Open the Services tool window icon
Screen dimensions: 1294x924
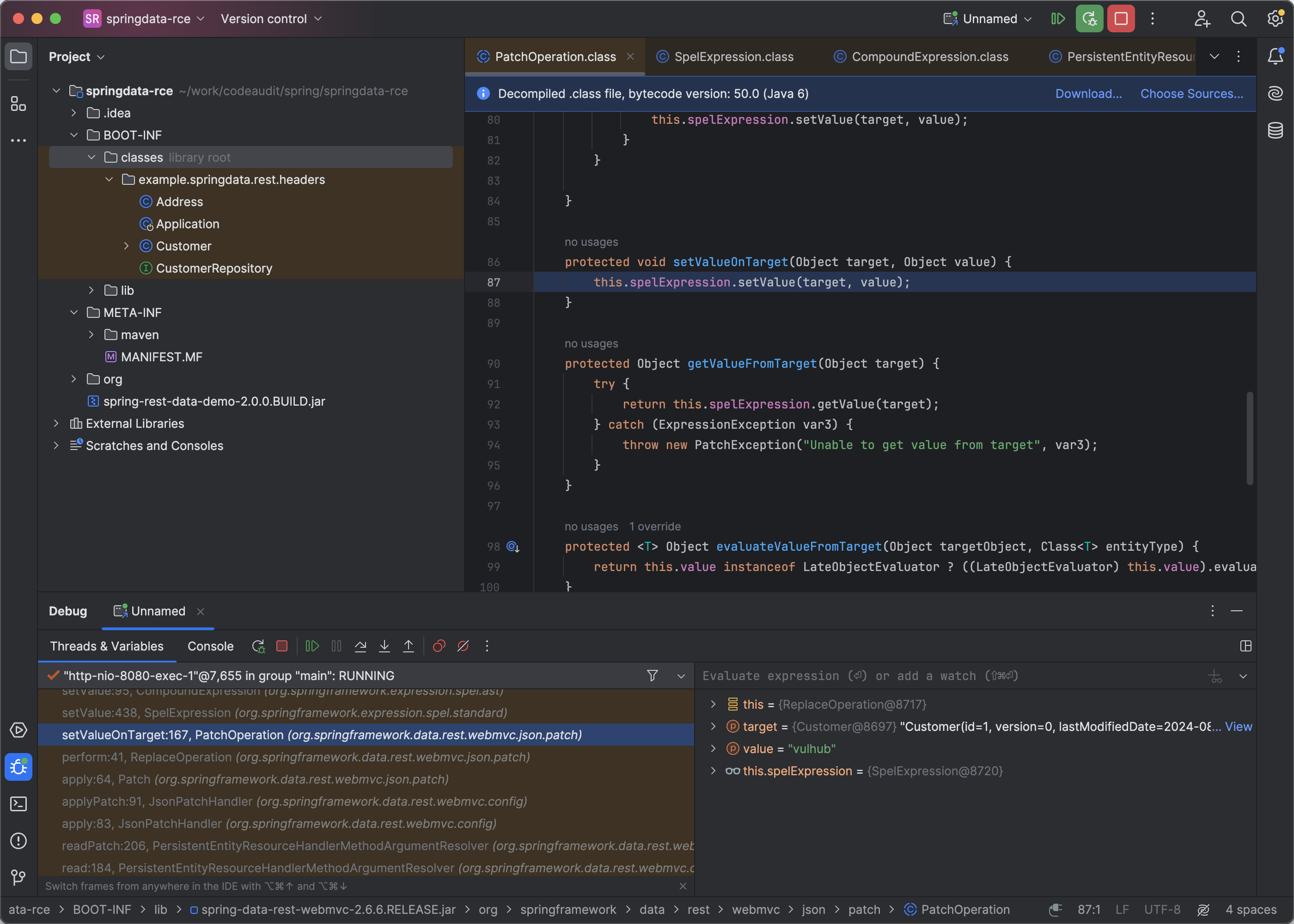(x=18, y=730)
